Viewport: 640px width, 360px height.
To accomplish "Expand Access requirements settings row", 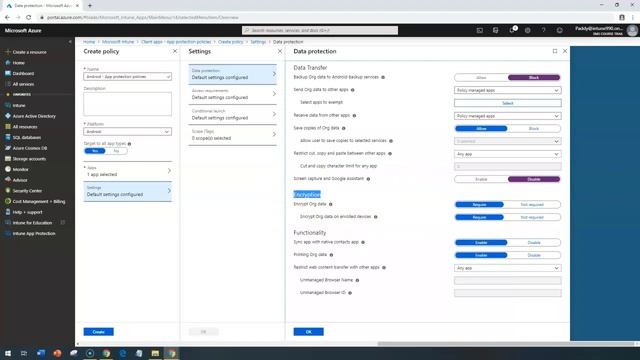I will [x=232, y=94].
